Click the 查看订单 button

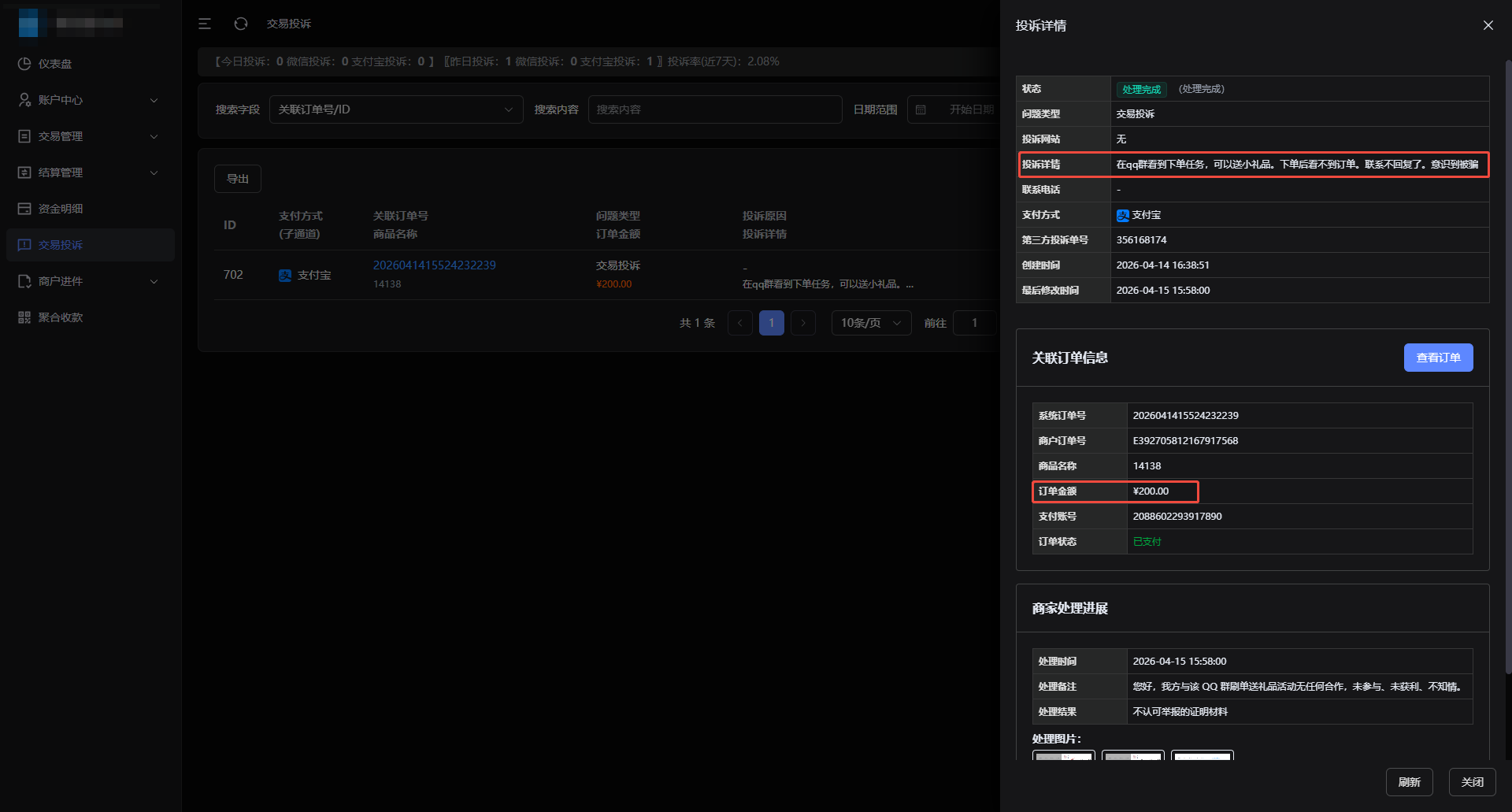[1438, 358]
